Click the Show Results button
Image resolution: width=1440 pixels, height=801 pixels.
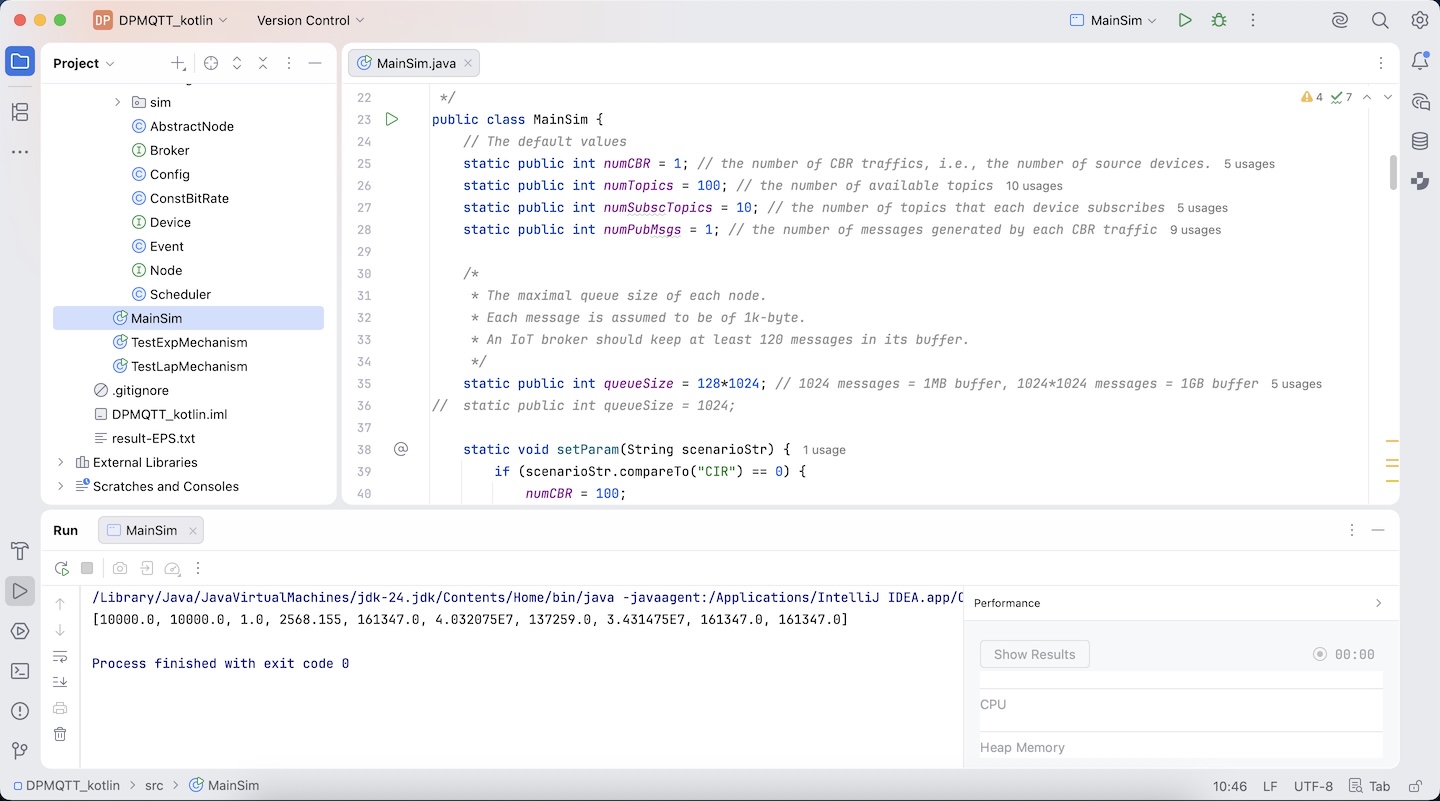1034,654
